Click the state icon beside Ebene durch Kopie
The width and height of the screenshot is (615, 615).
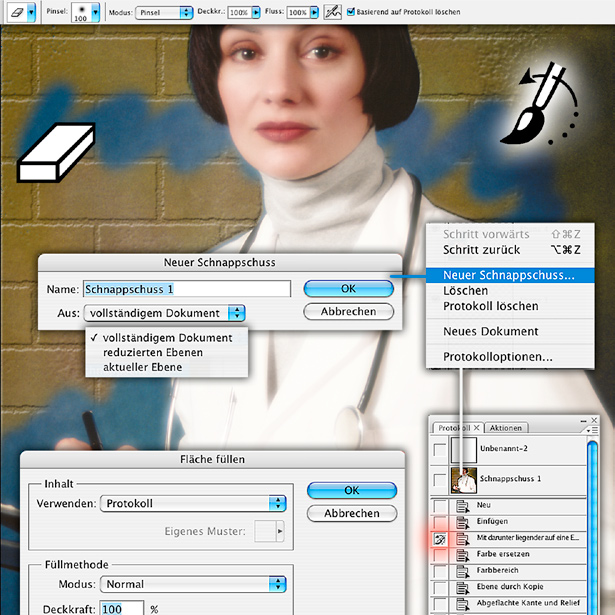463,588
